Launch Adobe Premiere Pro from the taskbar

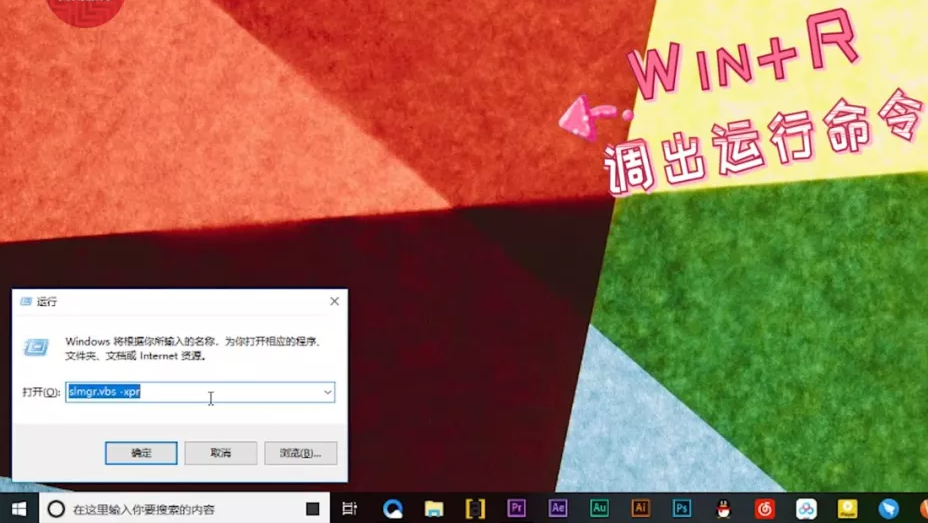(517, 508)
